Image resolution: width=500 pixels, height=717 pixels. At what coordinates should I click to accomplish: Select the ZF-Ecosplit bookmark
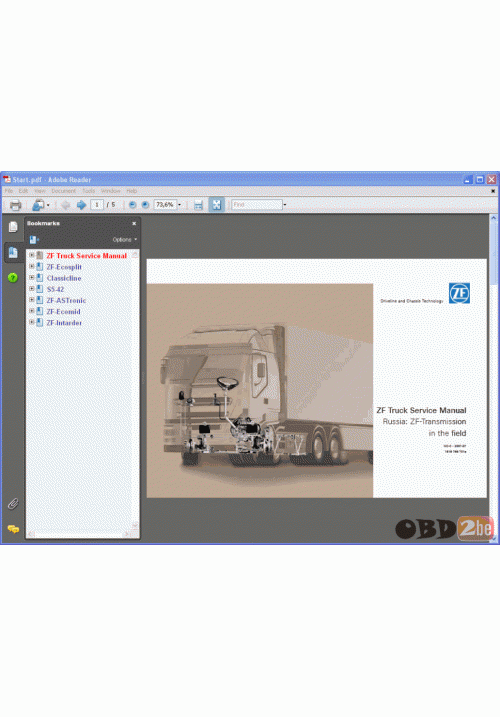pos(64,267)
